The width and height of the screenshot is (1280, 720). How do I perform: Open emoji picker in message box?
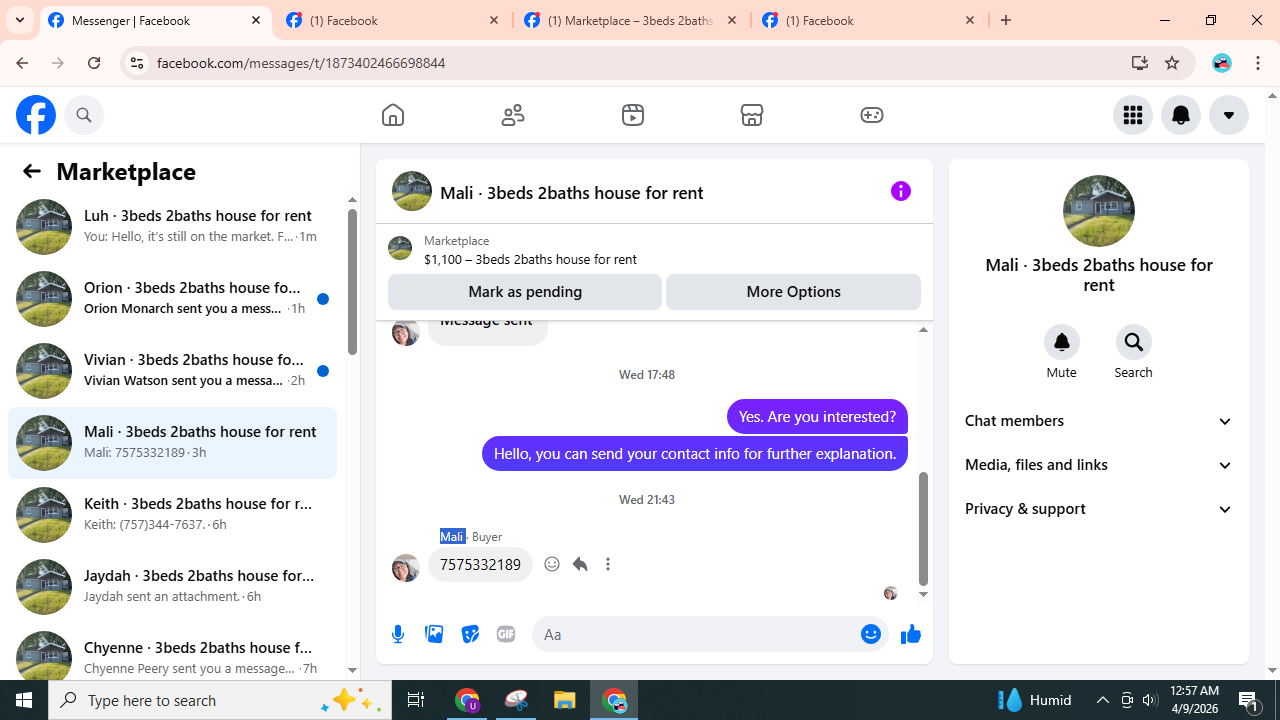pyautogui.click(x=871, y=634)
